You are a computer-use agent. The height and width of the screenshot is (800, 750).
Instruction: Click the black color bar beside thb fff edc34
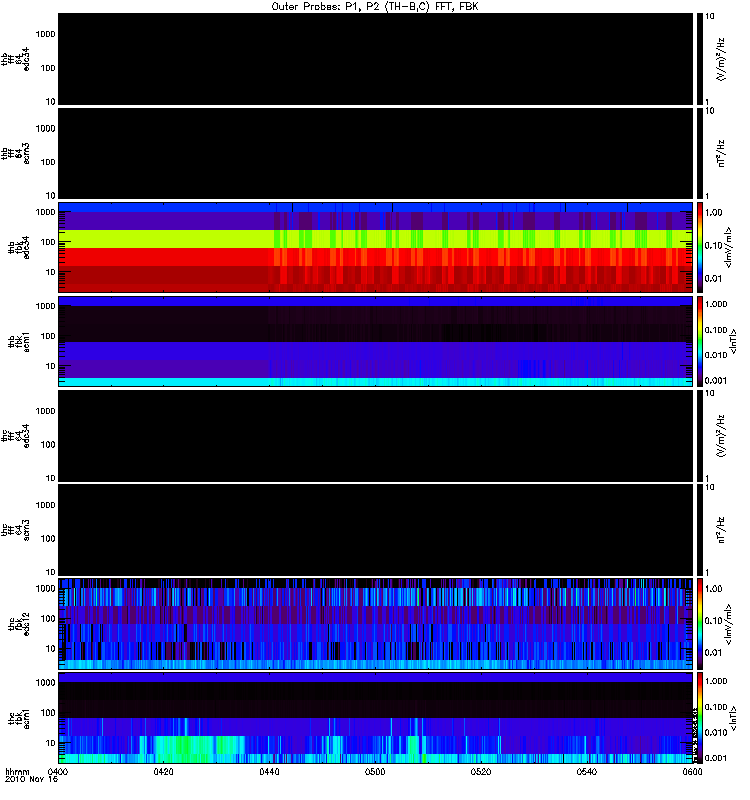tap(699, 59)
